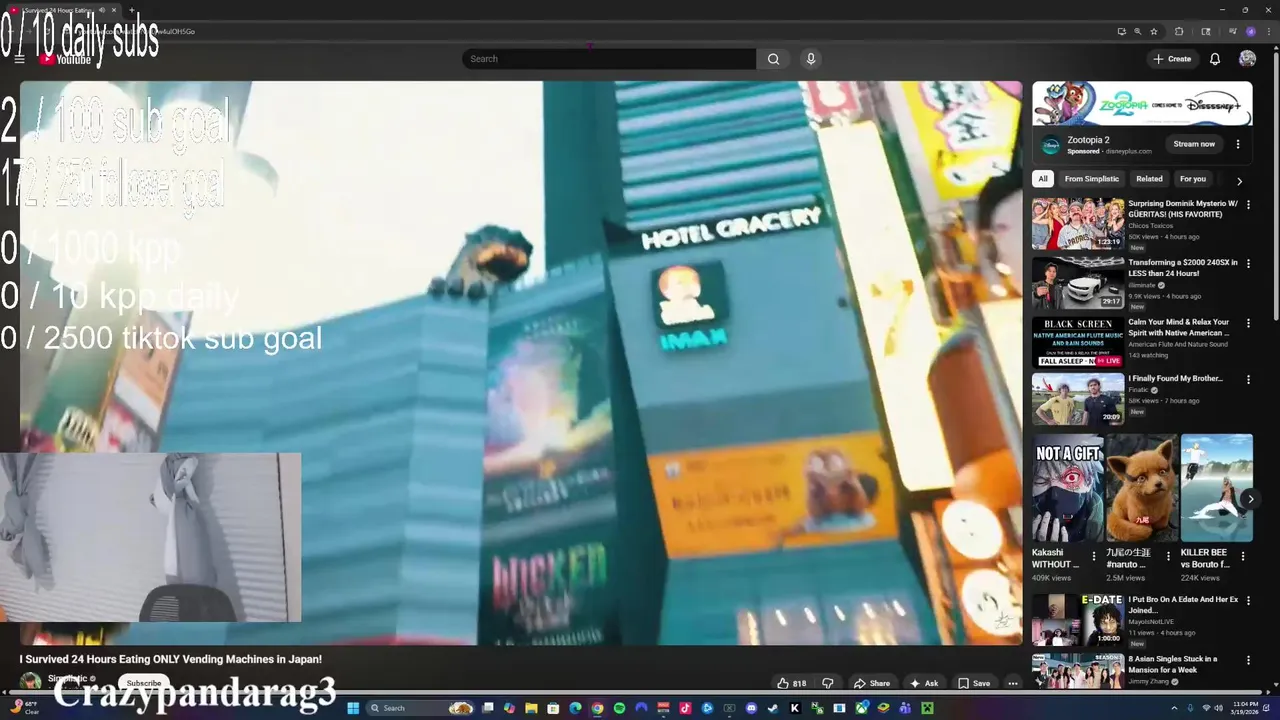The height and width of the screenshot is (720, 1280).
Task: Open more actions ellipsis under video
Action: pyautogui.click(x=1013, y=683)
